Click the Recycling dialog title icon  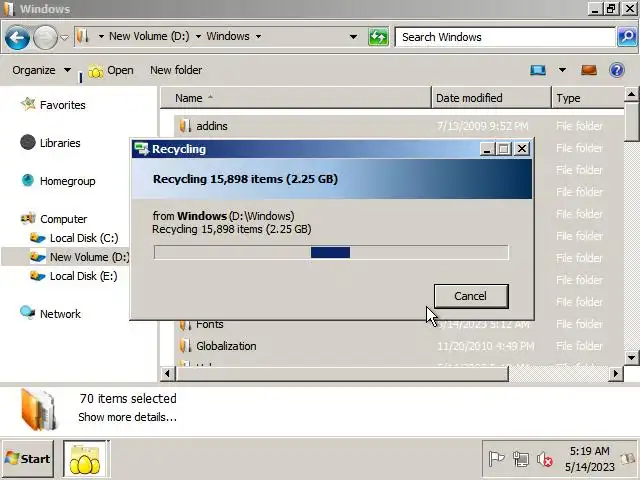tap(141, 149)
